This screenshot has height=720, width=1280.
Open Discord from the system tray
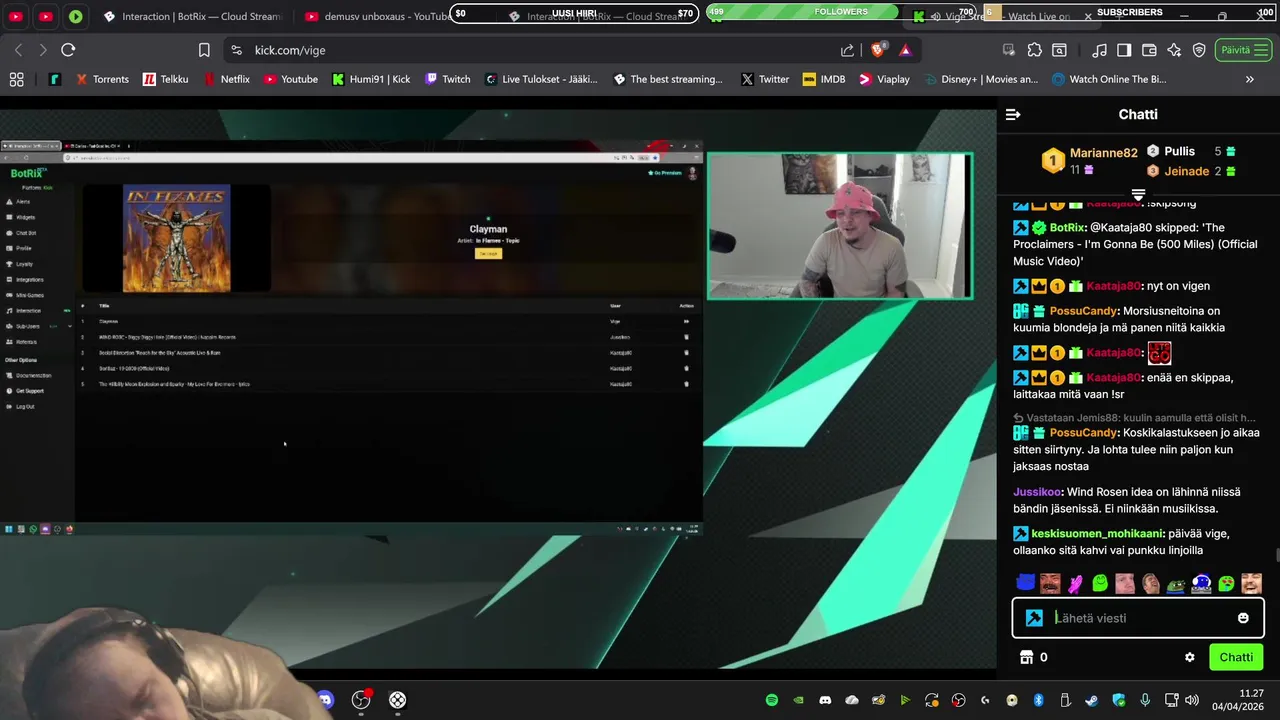click(825, 700)
